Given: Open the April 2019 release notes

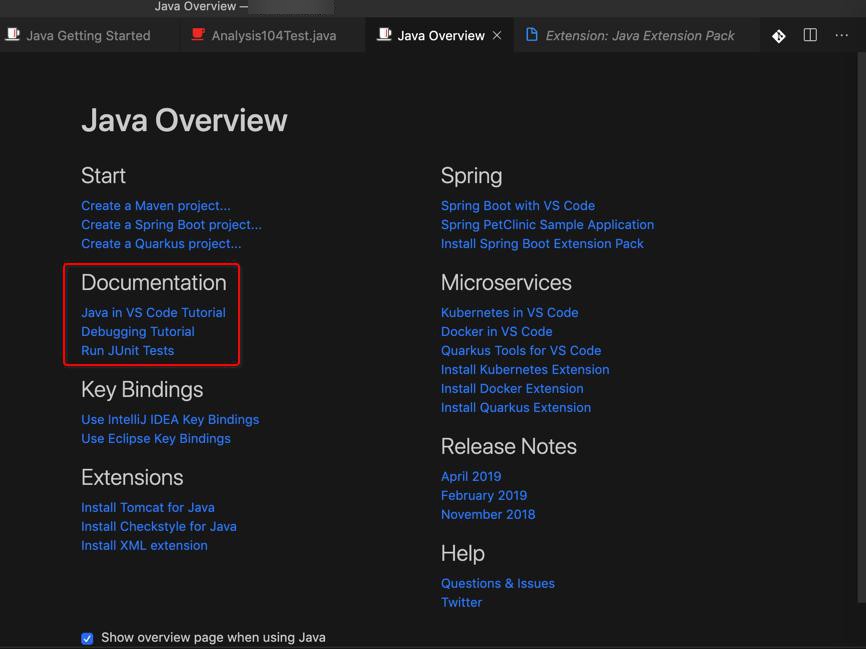Looking at the screenshot, I should (x=471, y=477).
